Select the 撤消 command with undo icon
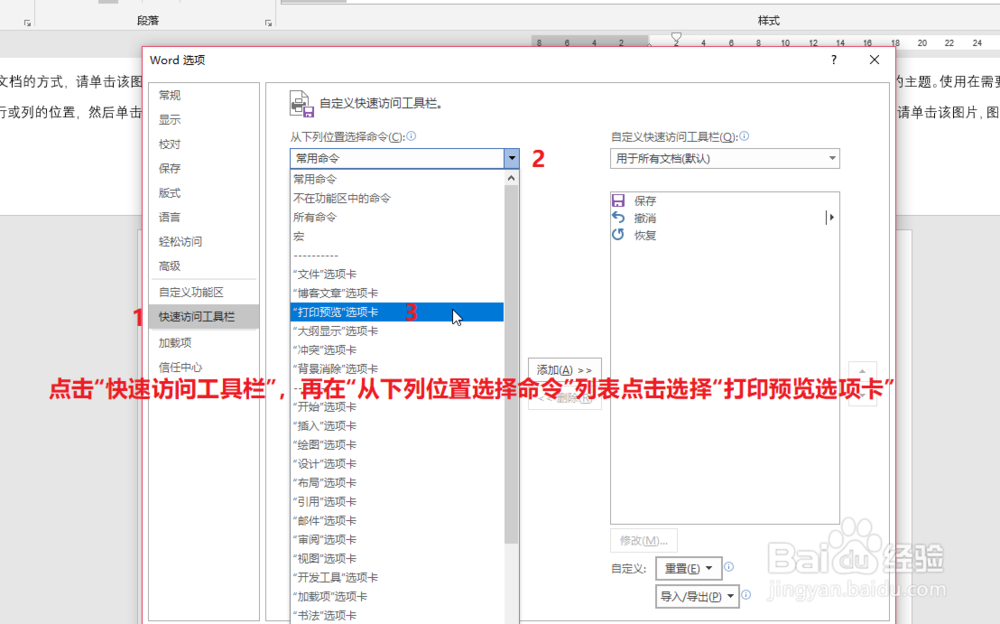Viewport: 1000px width, 624px height. pos(724,218)
